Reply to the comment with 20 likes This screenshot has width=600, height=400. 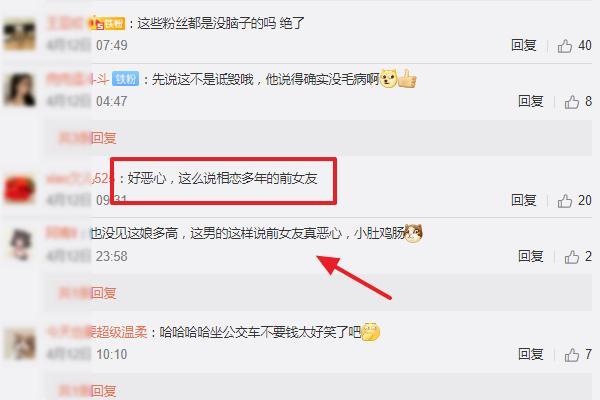[523, 200]
